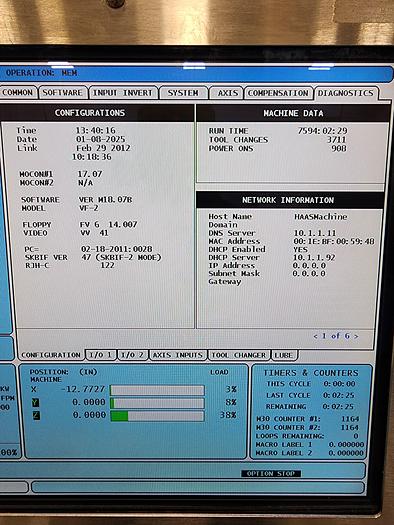The height and width of the screenshot is (525, 394).
Task: Click the Z axis load bar
Action: (157, 416)
